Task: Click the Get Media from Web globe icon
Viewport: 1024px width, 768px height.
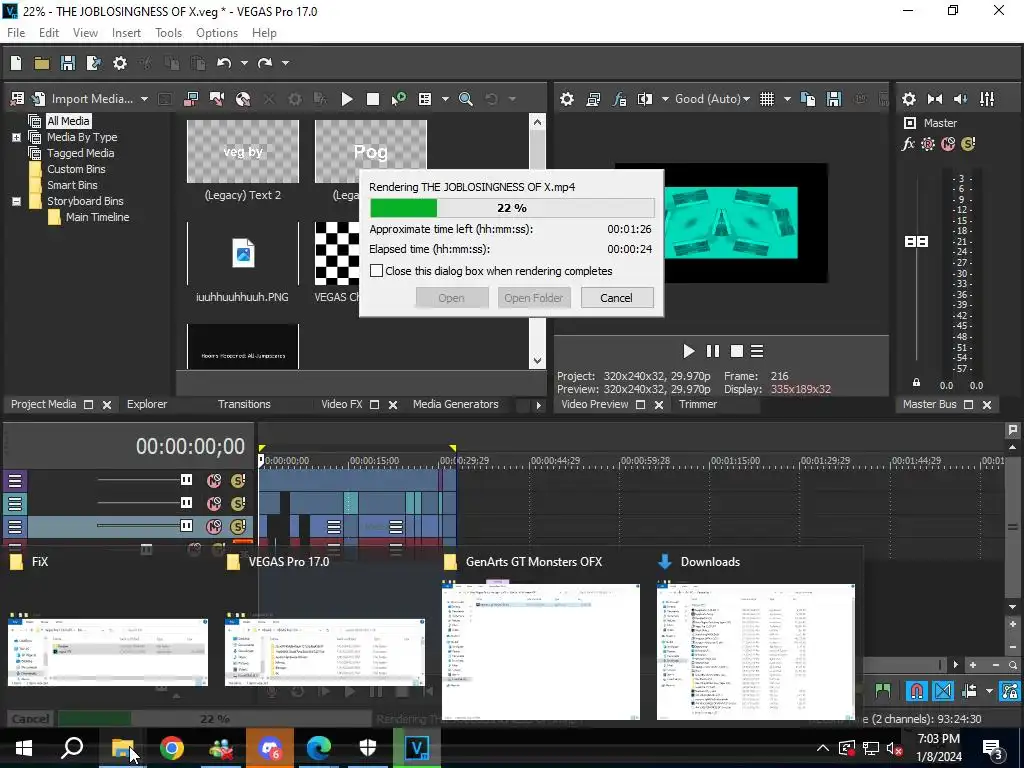Action: tap(243, 99)
